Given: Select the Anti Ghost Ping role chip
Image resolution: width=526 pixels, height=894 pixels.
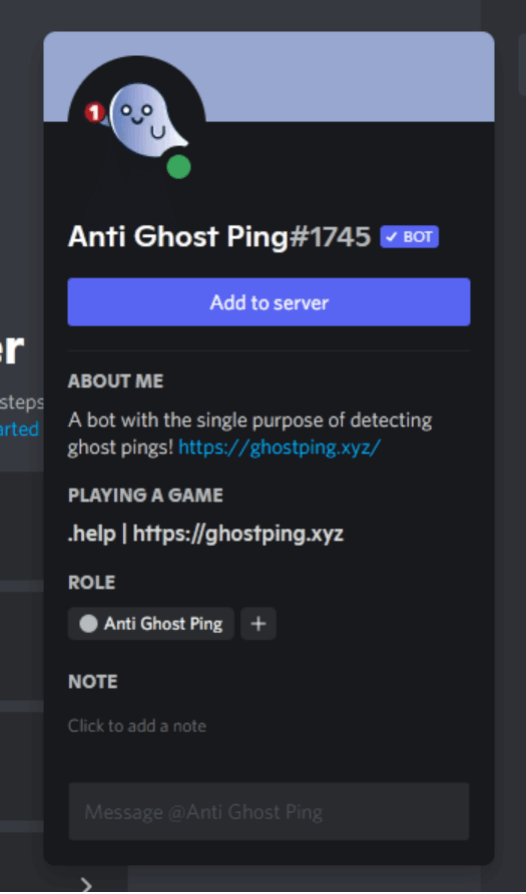Looking at the screenshot, I should tap(151, 624).
